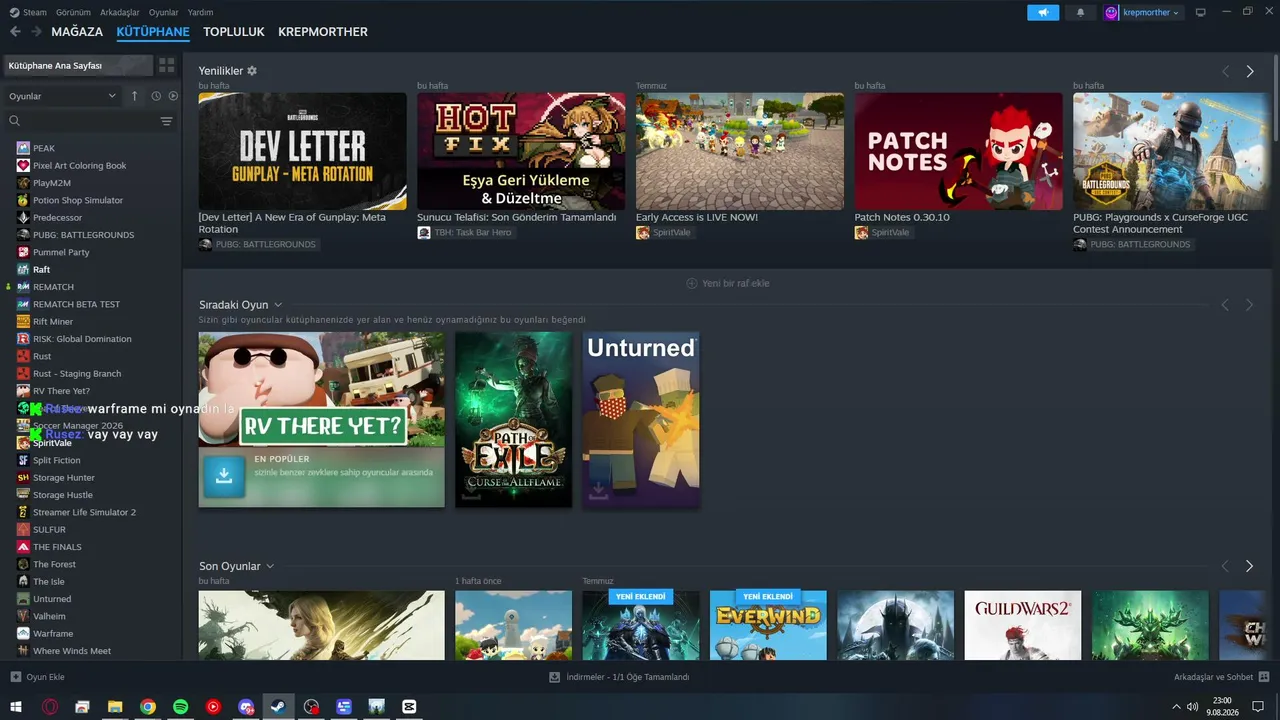
Task: Open Discord from the taskbar
Action: (246, 706)
